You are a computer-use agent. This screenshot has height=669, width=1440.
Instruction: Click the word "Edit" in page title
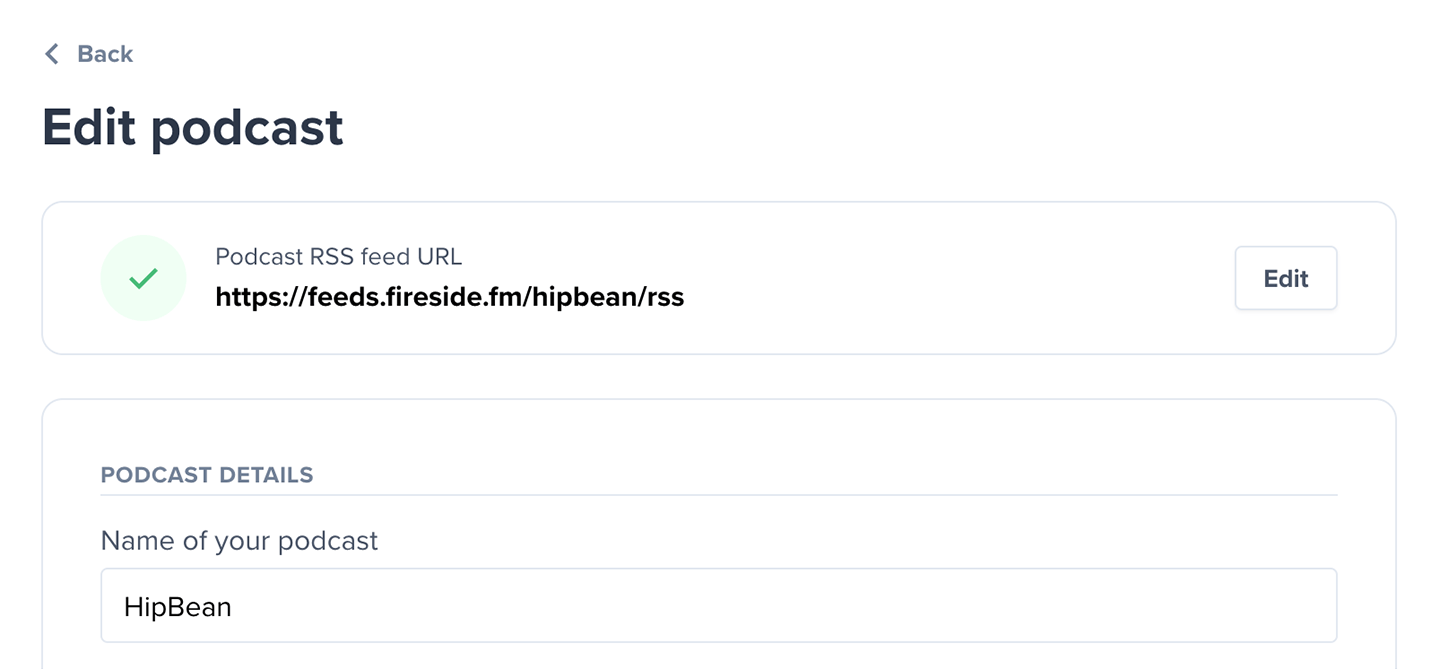point(90,128)
